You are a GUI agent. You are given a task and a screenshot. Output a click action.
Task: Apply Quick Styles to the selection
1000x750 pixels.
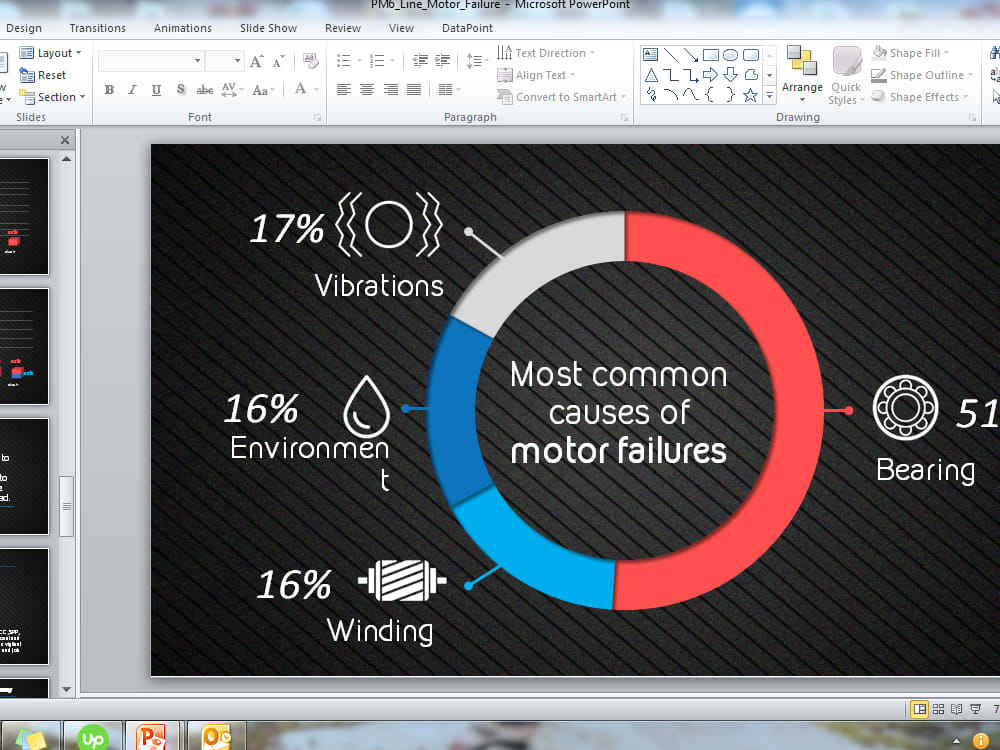coord(845,75)
